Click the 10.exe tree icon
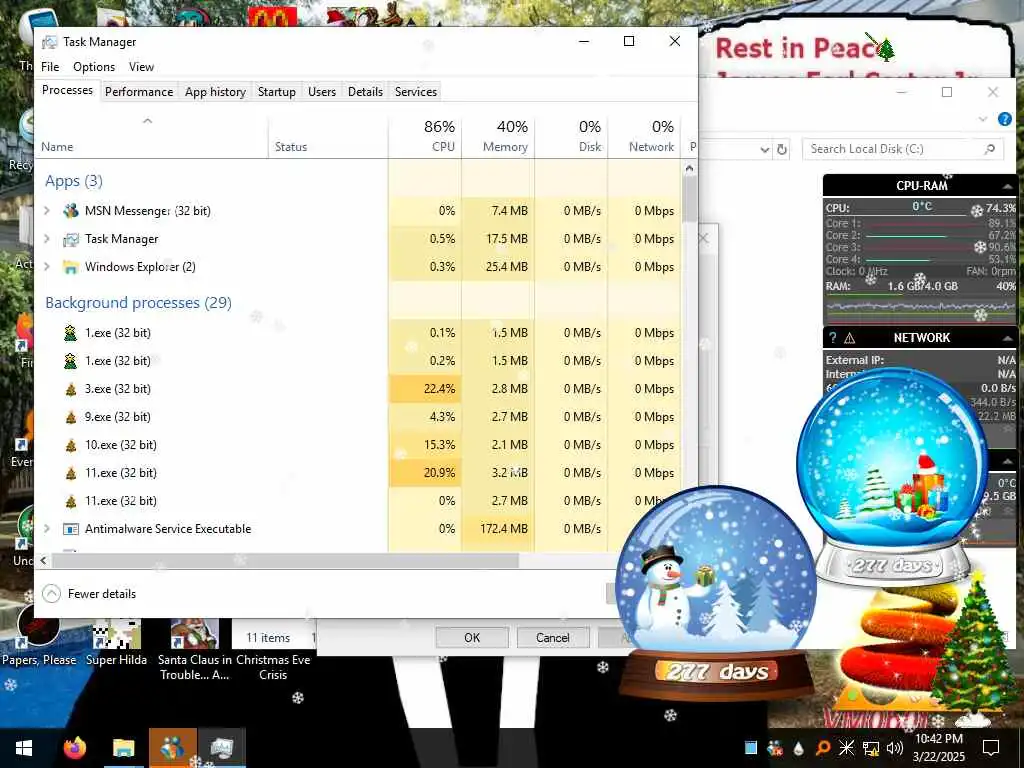Viewport: 1024px width, 768px height. 71,445
